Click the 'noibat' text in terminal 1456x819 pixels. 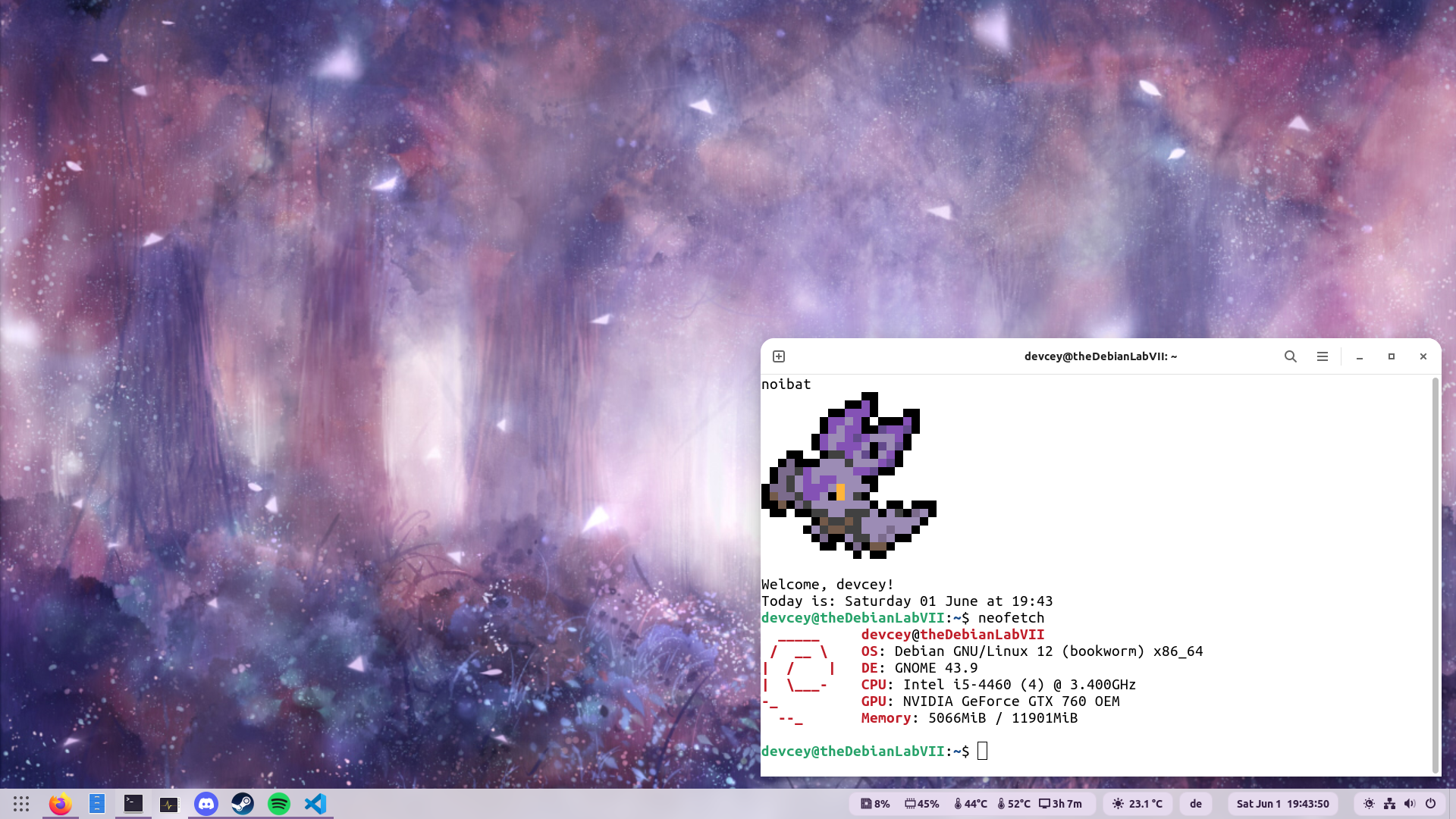(786, 384)
